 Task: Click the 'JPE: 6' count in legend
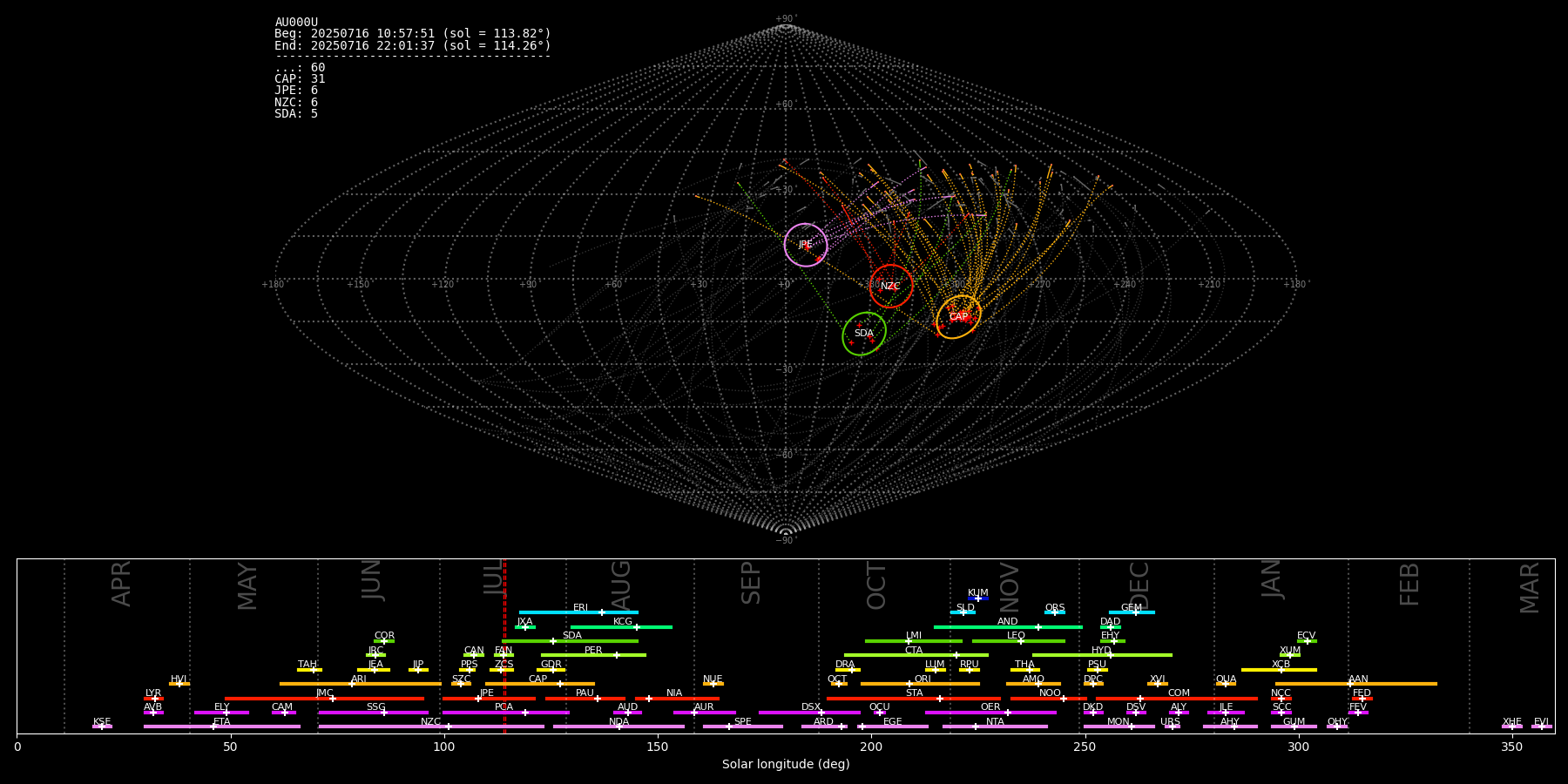[x=296, y=91]
